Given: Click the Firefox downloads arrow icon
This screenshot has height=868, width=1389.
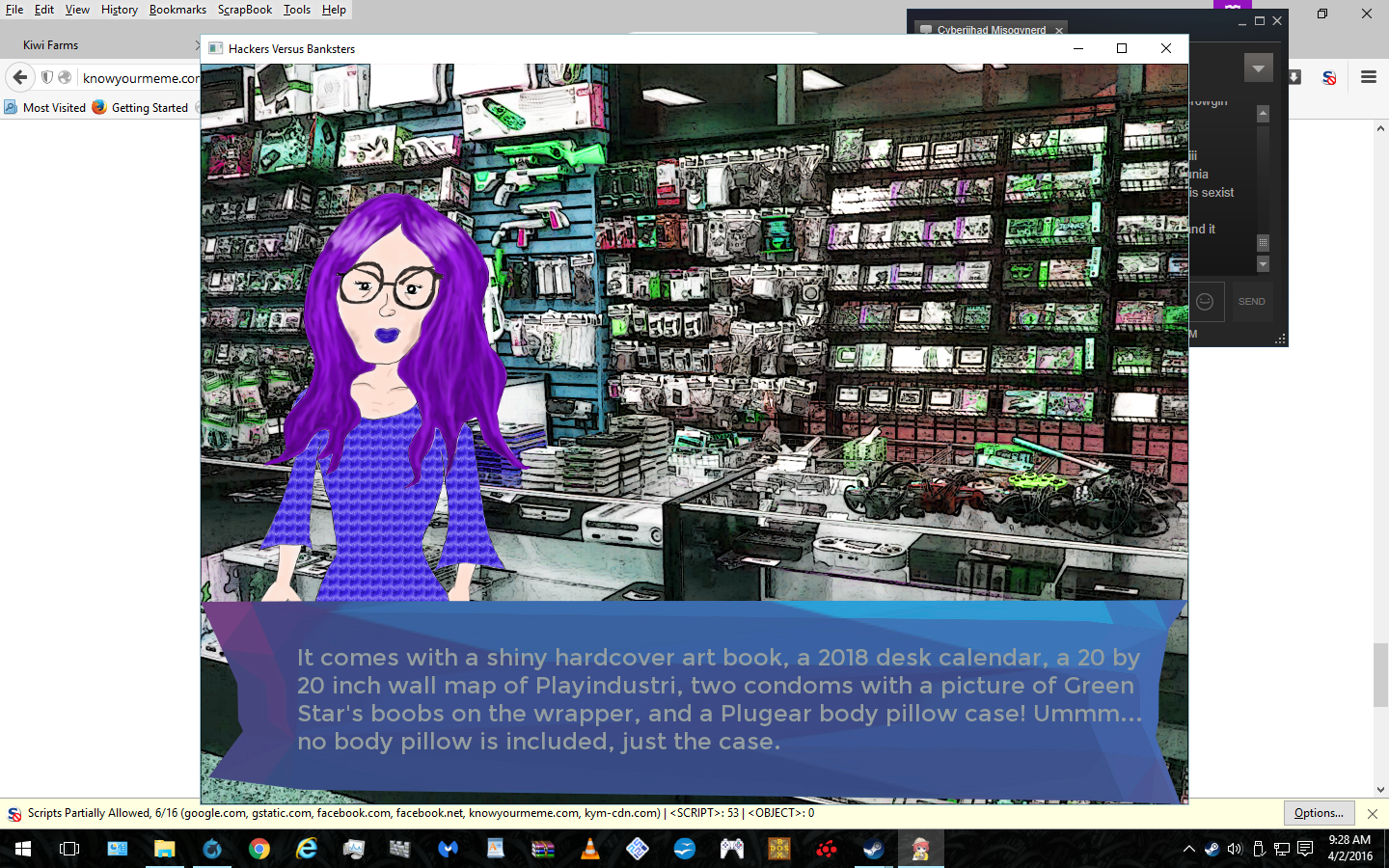Looking at the screenshot, I should 1294,77.
